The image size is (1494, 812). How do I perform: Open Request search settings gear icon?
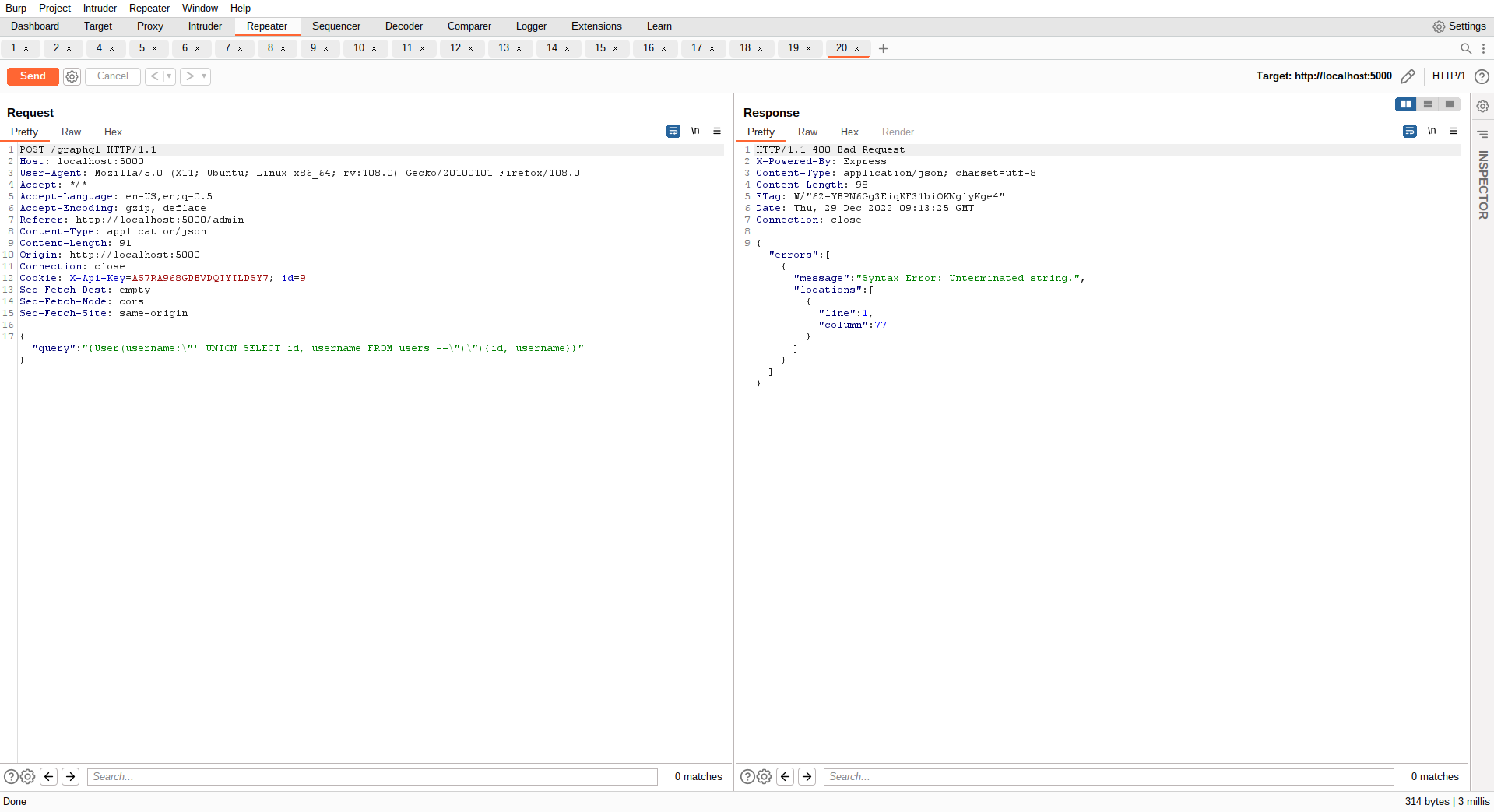28,776
